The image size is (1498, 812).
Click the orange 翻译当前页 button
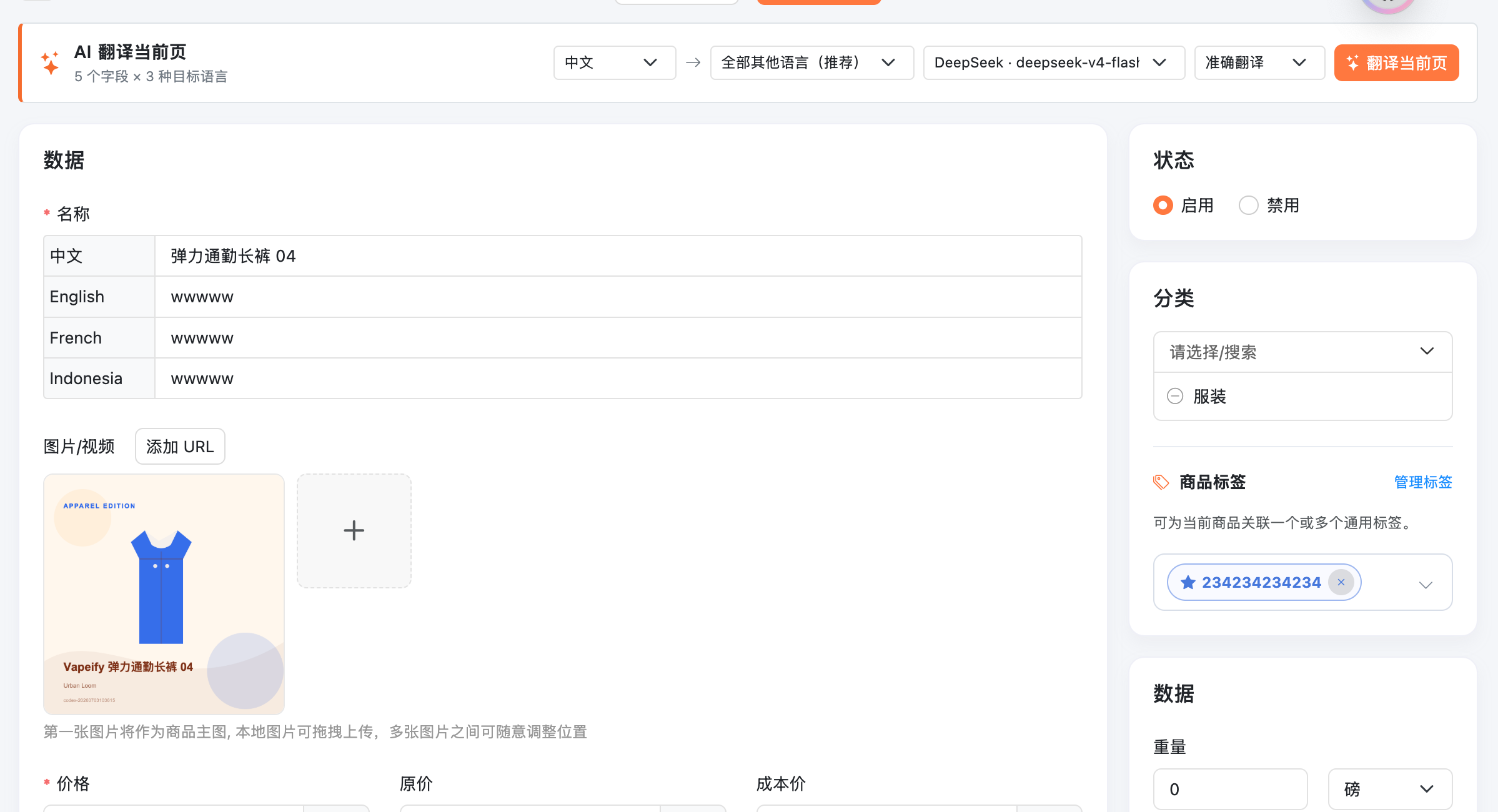pos(1397,62)
